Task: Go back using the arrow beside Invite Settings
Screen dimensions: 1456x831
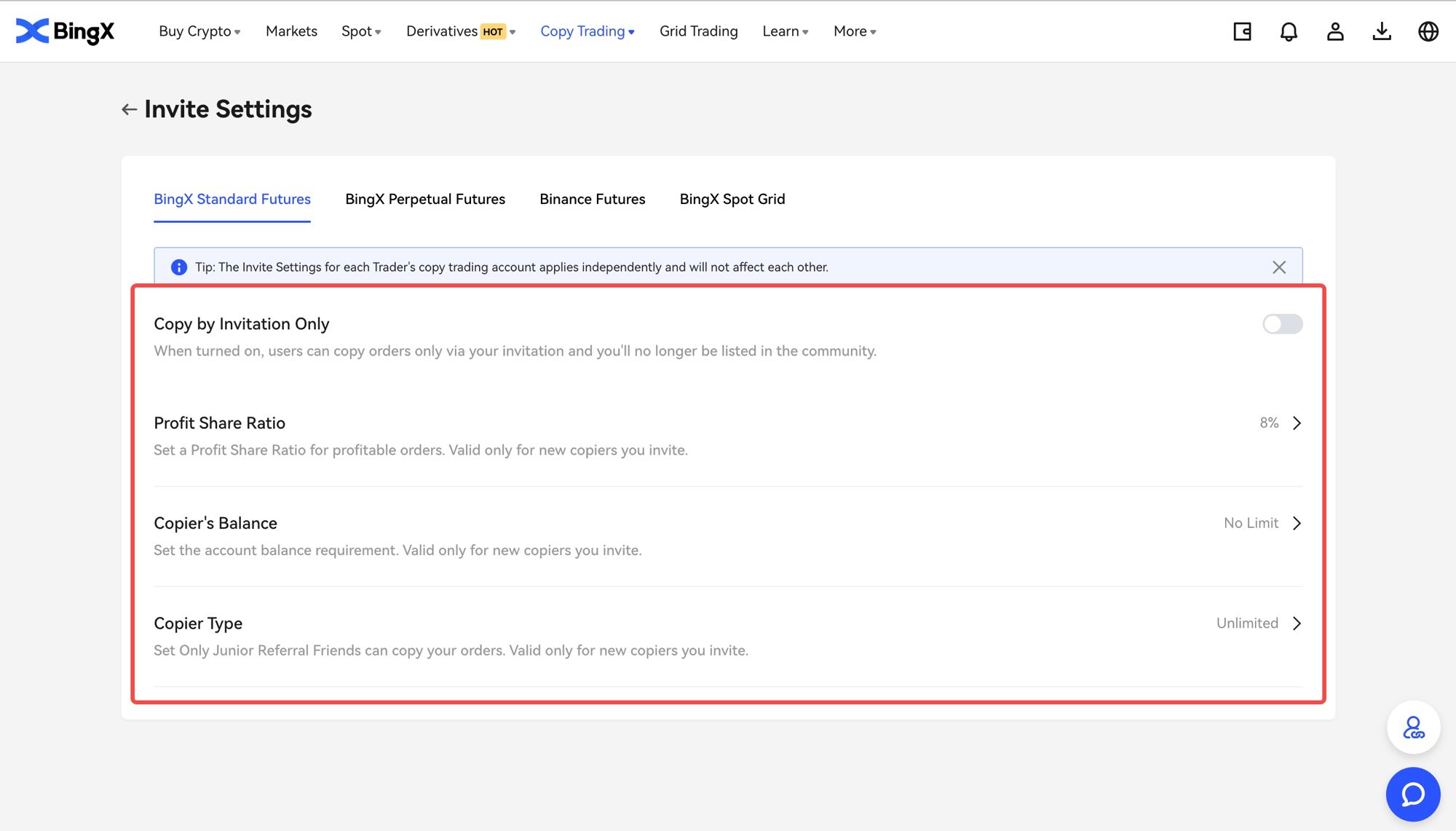Action: [x=129, y=109]
